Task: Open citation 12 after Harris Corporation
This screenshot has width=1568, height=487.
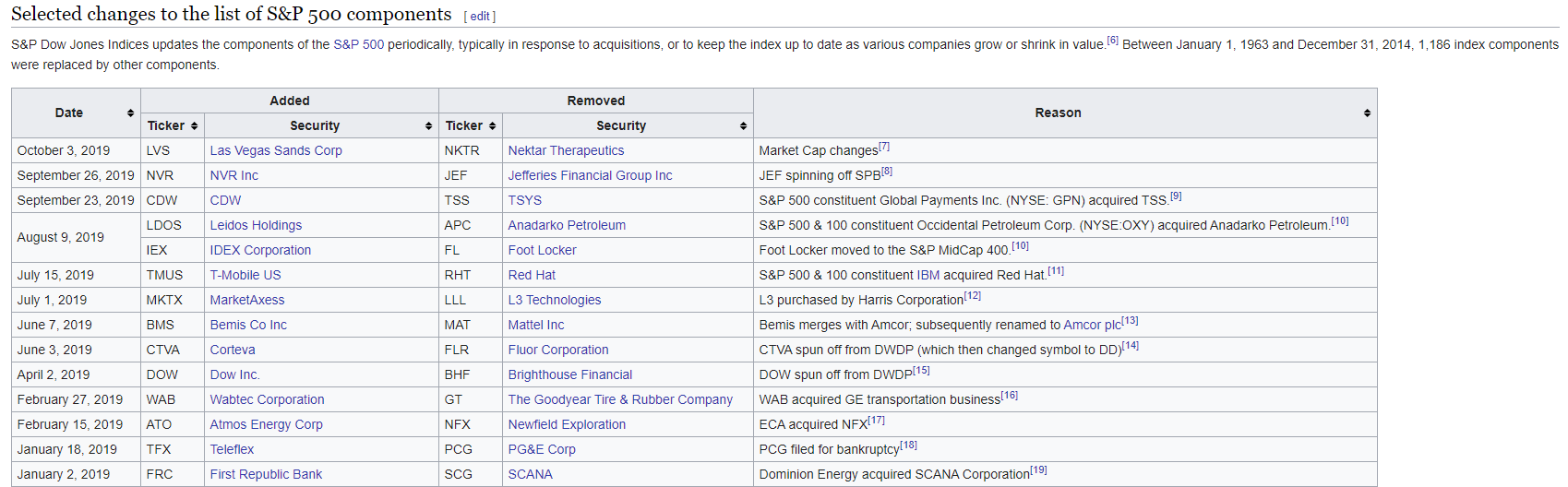Action: [973, 296]
